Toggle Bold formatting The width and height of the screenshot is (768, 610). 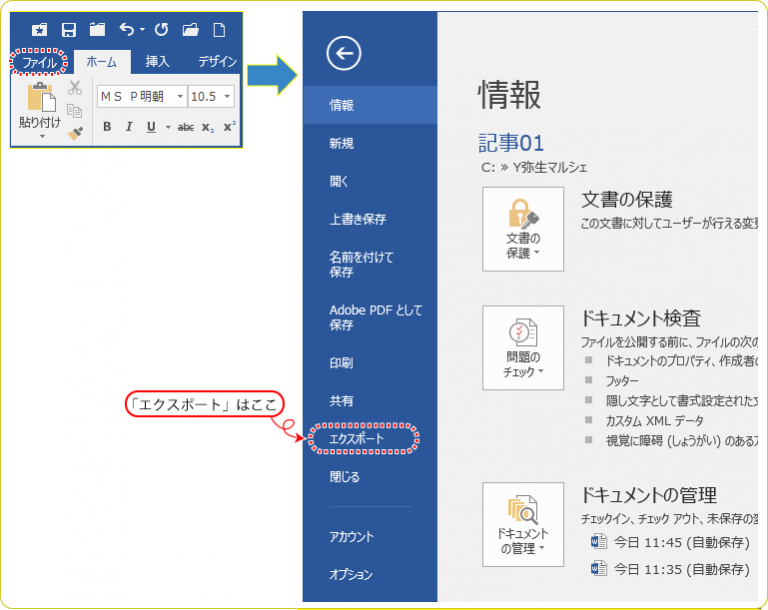(x=107, y=127)
